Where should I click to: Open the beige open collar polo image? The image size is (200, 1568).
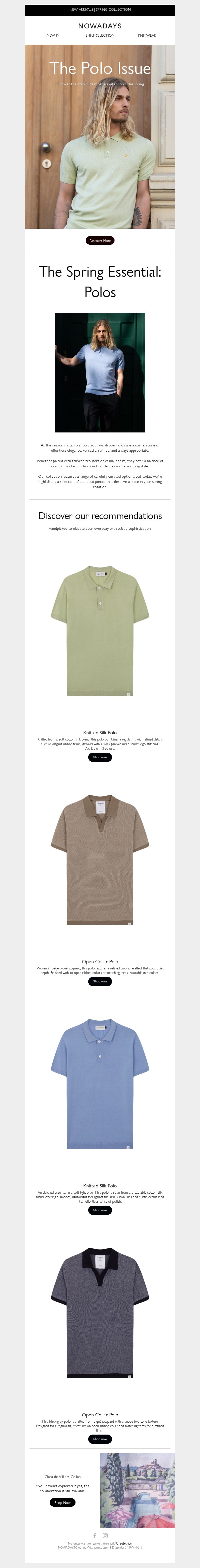[x=100, y=859]
